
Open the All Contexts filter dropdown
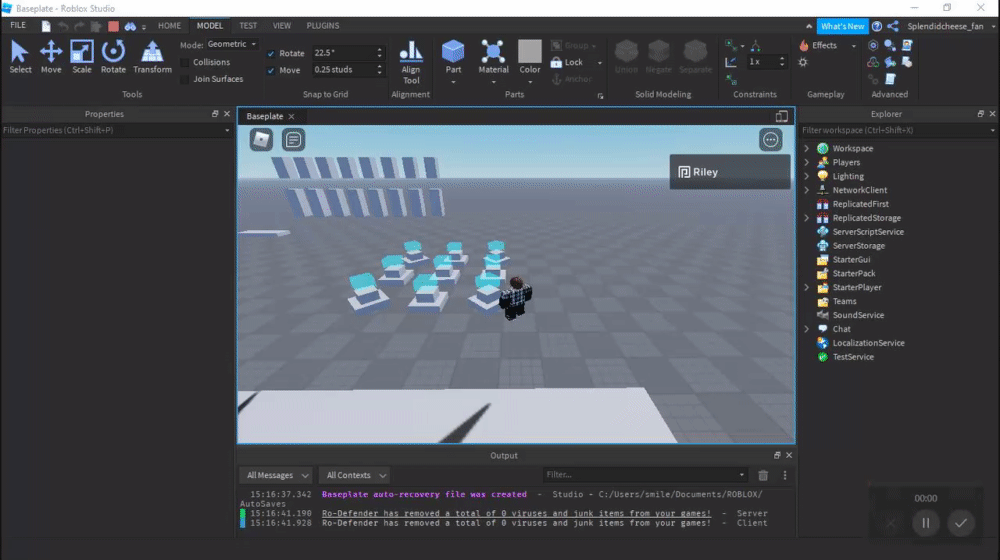[x=355, y=475]
